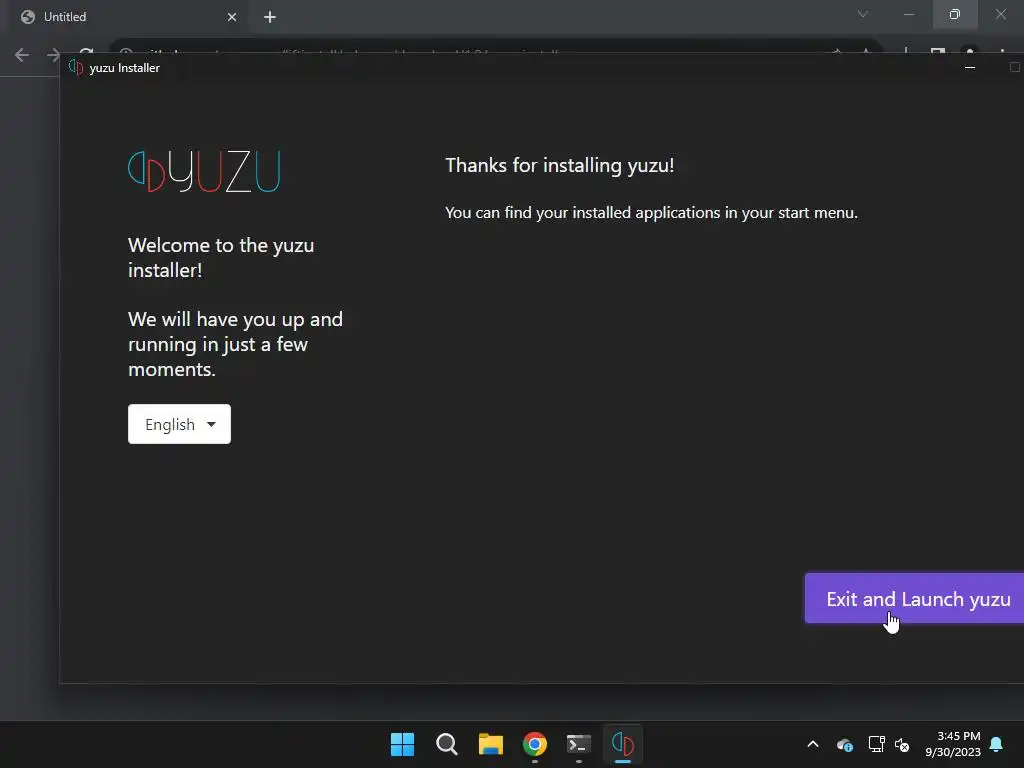This screenshot has width=1024, height=768.
Task: Open the notifications bell icon
Action: [x=997, y=744]
